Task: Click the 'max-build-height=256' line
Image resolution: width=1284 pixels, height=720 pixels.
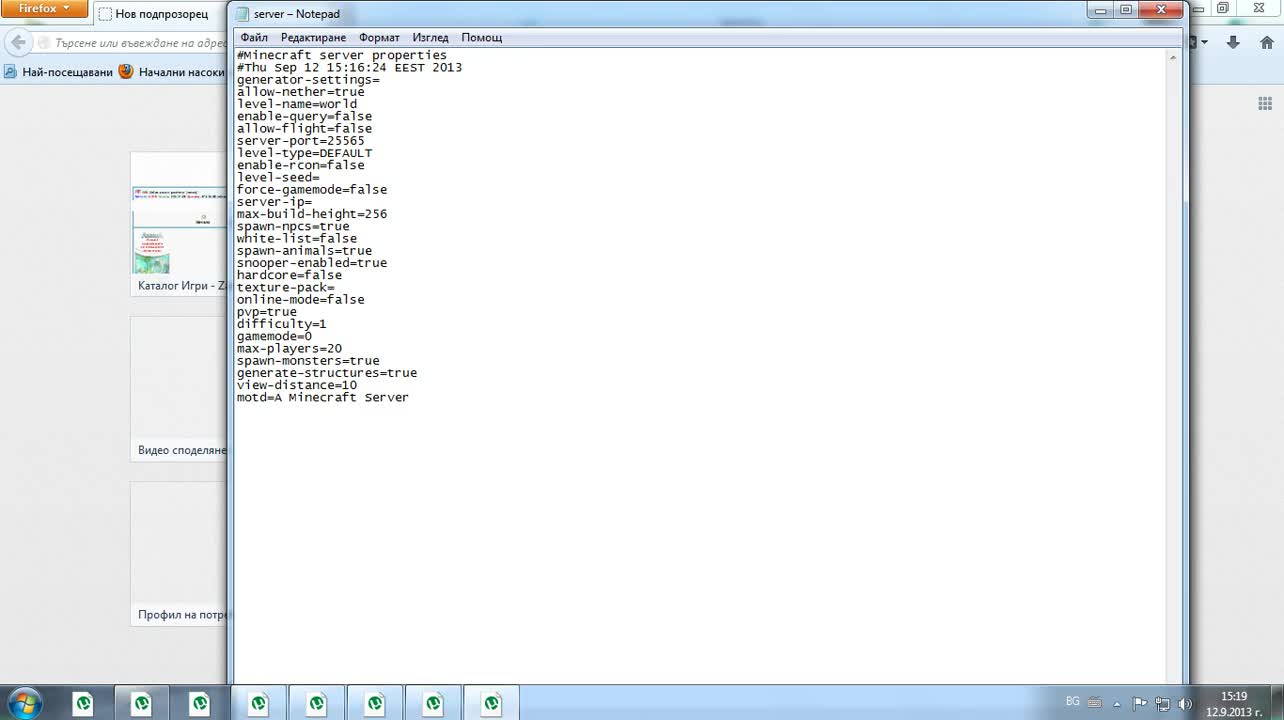Action: click(x=312, y=214)
